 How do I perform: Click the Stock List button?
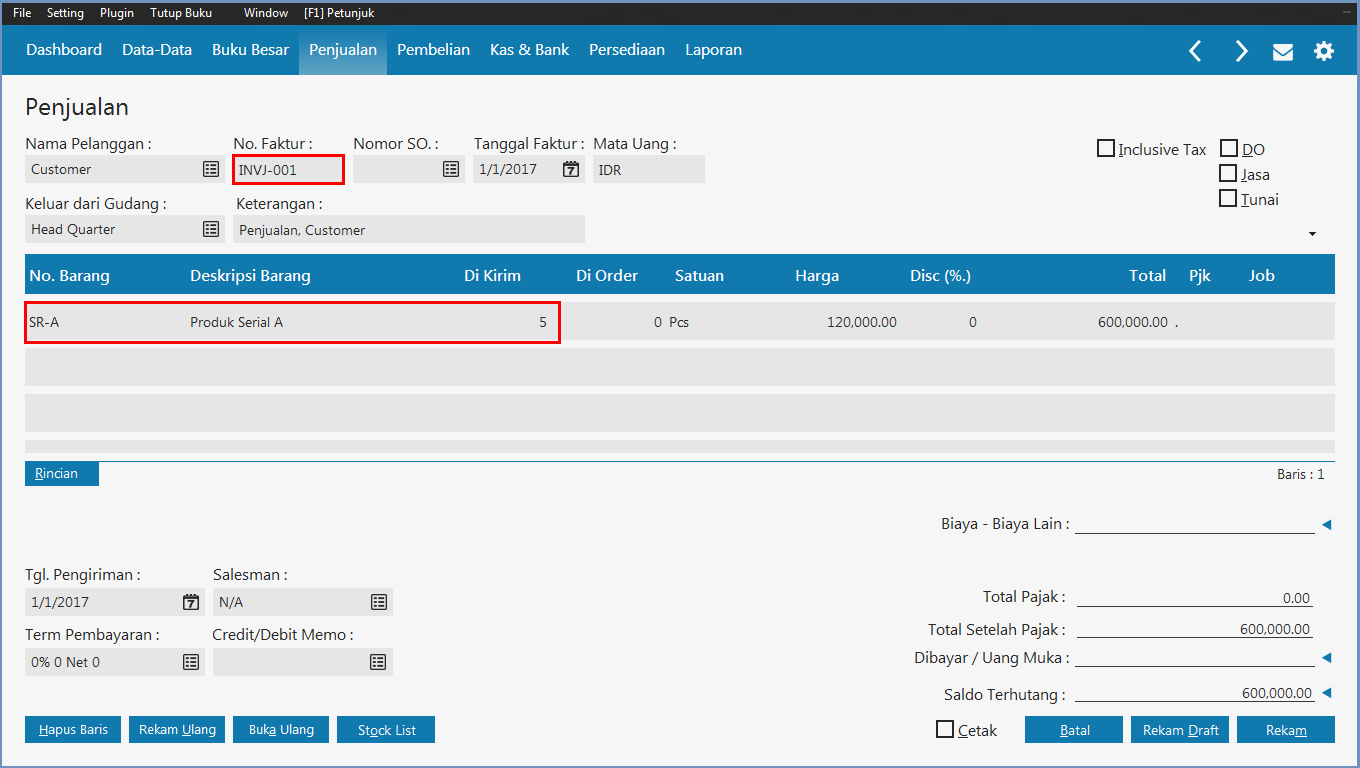click(x=386, y=730)
